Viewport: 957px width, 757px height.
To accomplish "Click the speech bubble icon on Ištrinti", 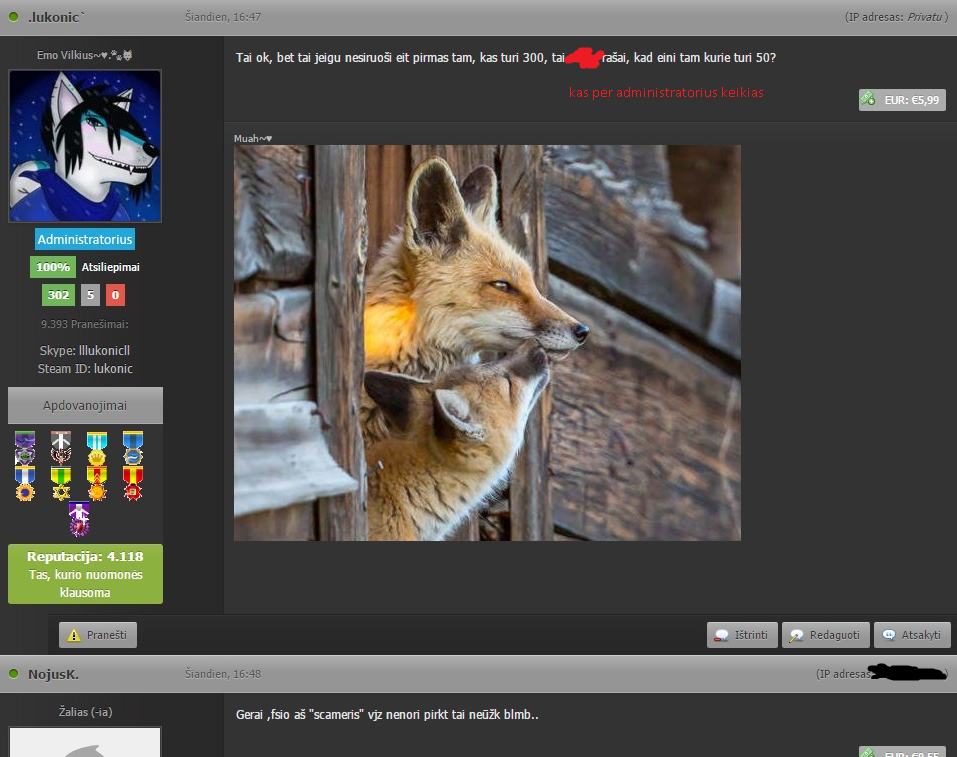I will click(721, 635).
